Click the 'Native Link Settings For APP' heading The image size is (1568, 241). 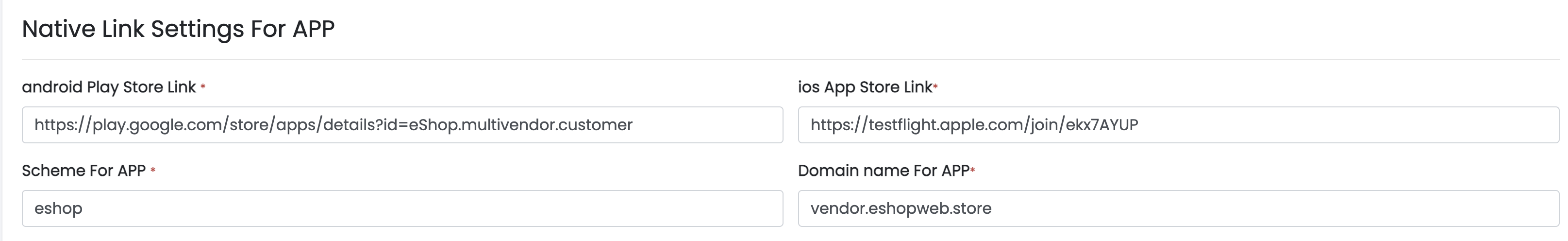(178, 29)
